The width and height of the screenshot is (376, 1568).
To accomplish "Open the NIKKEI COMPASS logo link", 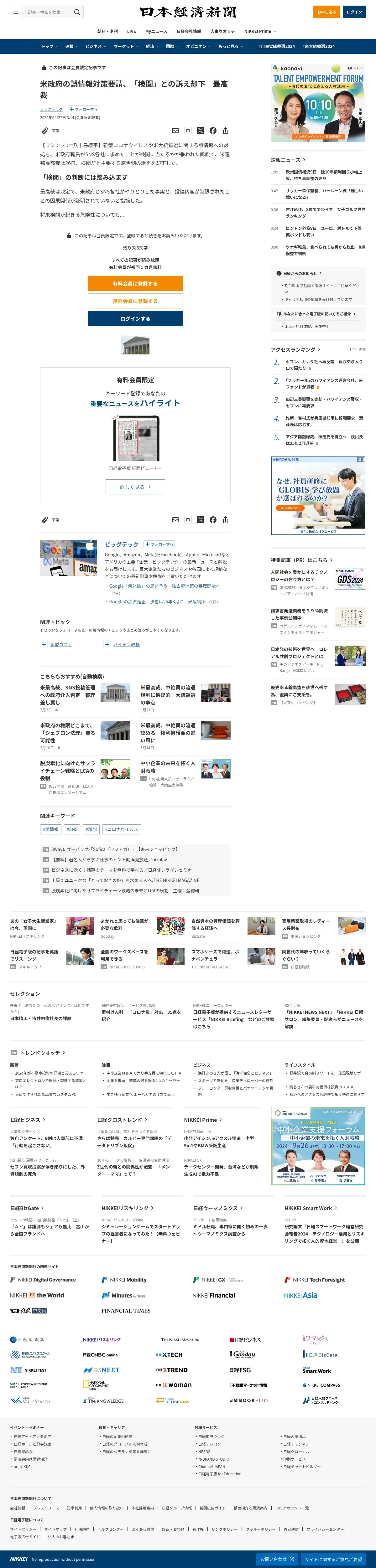I will [321, 1385].
